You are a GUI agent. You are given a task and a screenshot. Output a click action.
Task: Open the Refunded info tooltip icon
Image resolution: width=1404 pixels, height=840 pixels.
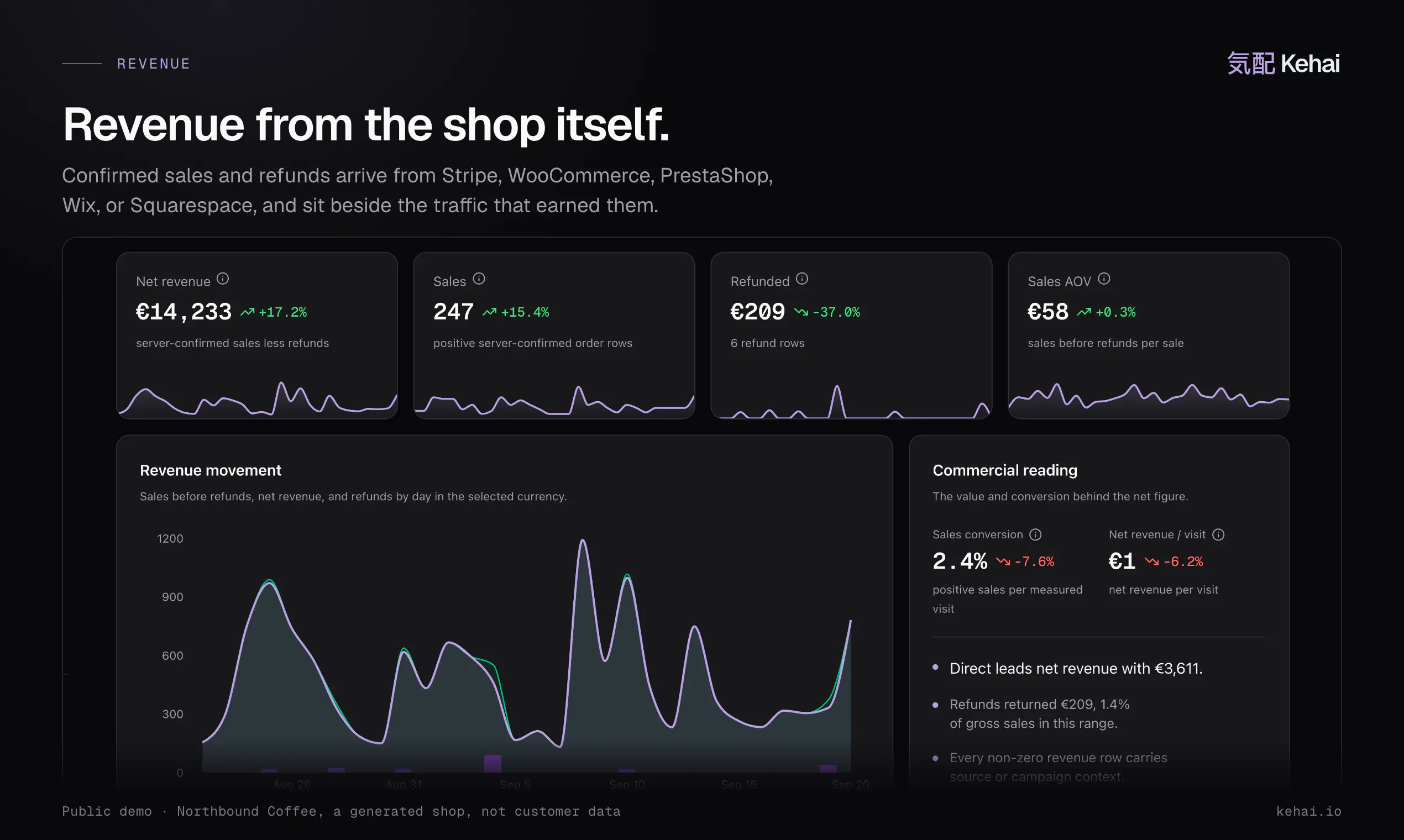tap(801, 279)
